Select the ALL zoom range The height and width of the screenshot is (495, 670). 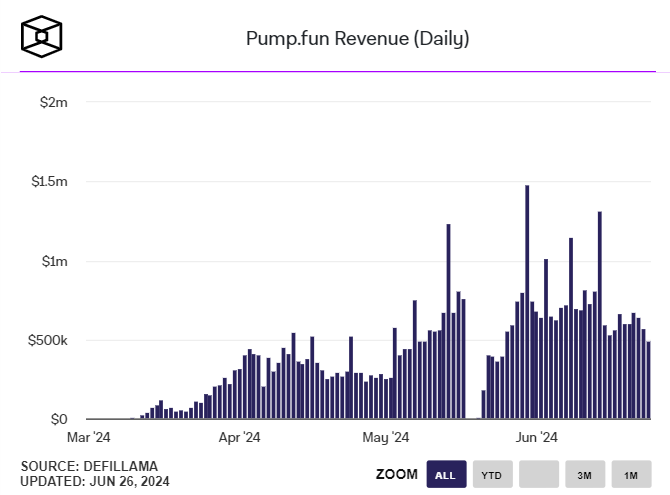[446, 474]
